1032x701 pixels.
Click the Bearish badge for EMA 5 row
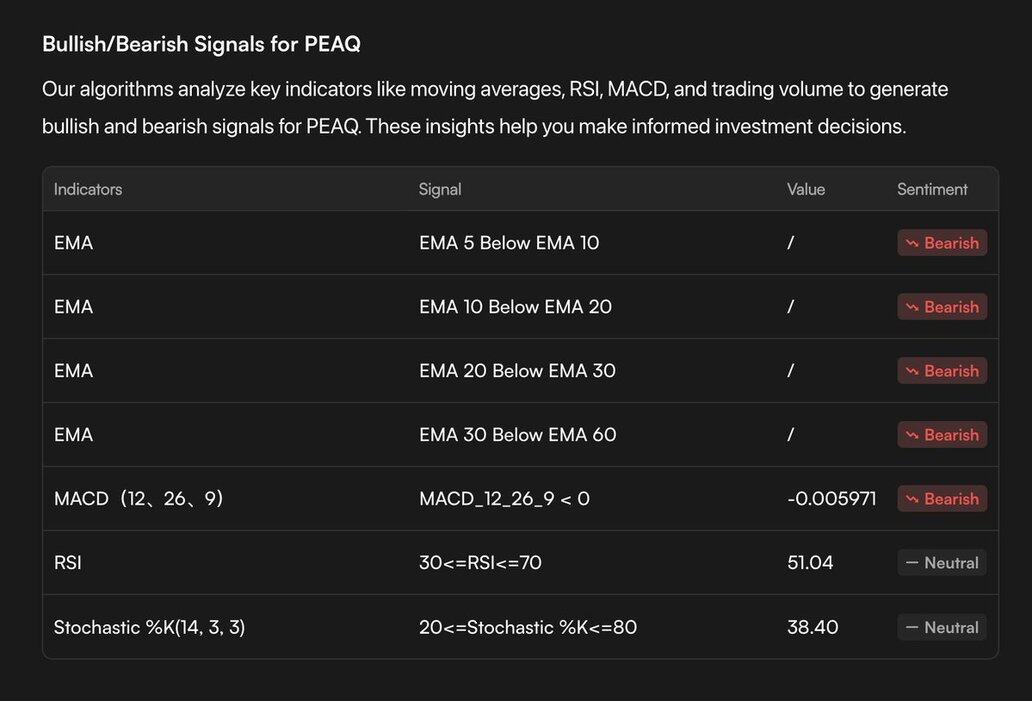941,243
